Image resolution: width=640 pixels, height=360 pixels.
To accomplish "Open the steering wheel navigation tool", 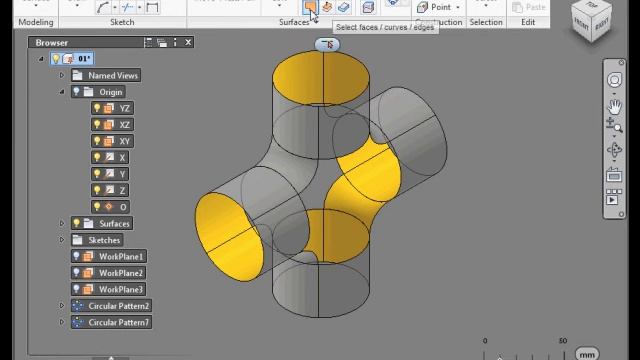I will tap(614, 80).
